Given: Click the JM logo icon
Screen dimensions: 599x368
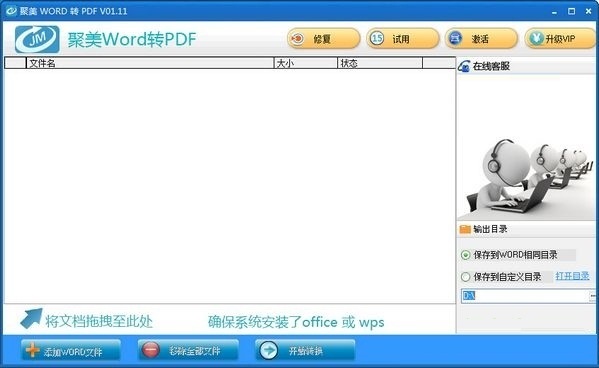Looking at the screenshot, I should pos(37,39).
